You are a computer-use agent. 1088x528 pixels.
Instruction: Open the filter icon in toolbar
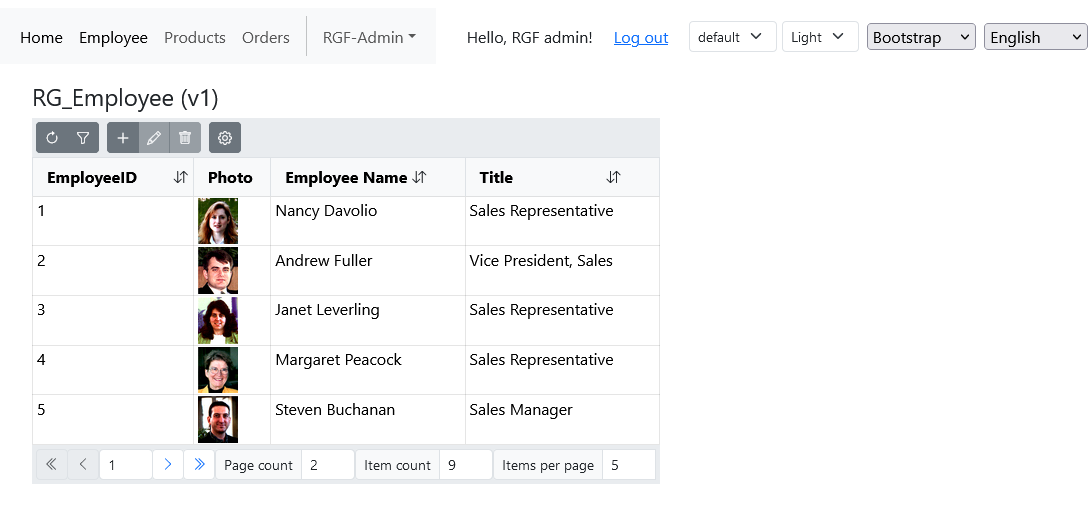83,138
